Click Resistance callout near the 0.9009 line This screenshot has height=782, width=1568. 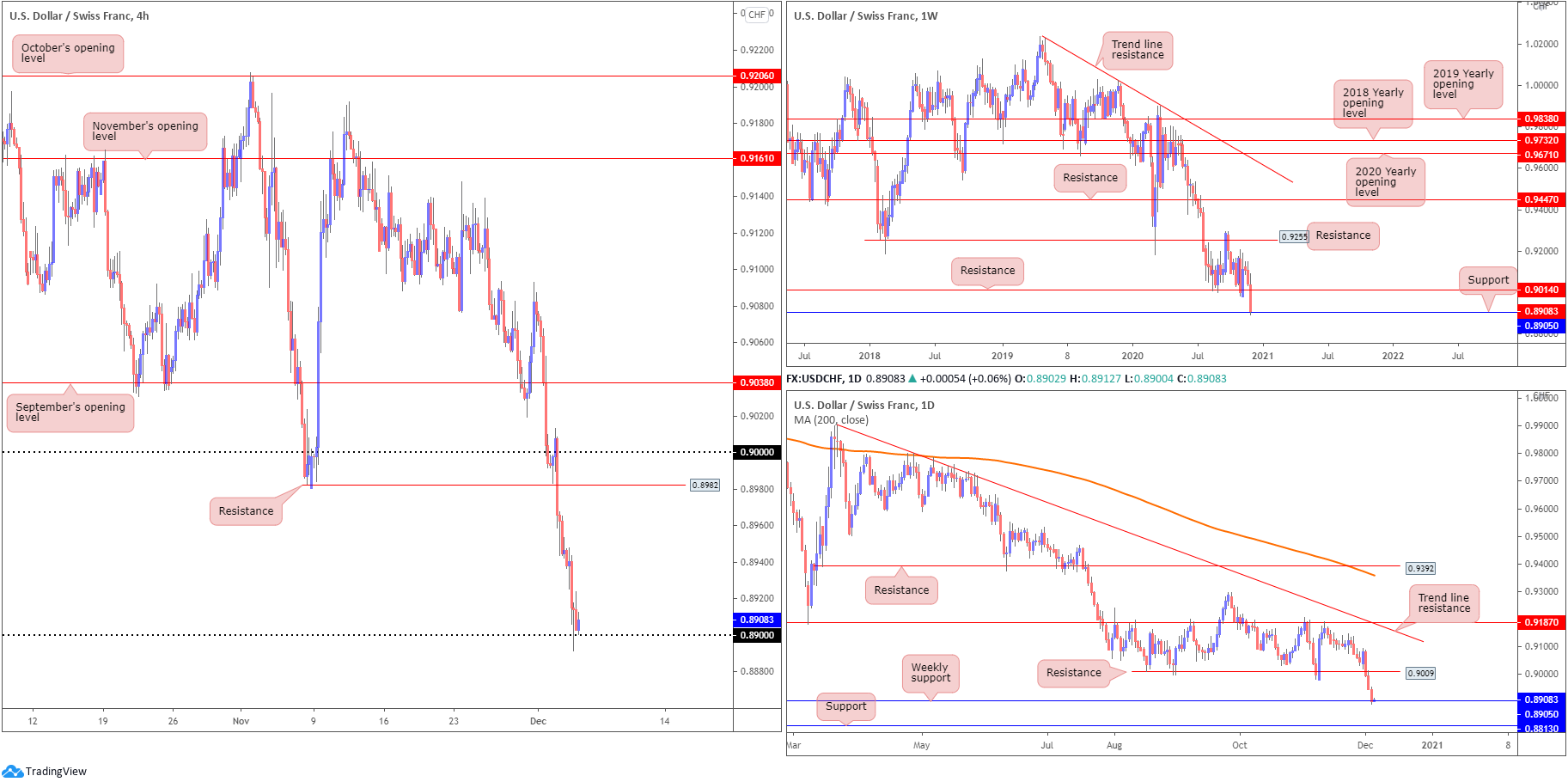coord(1073,673)
